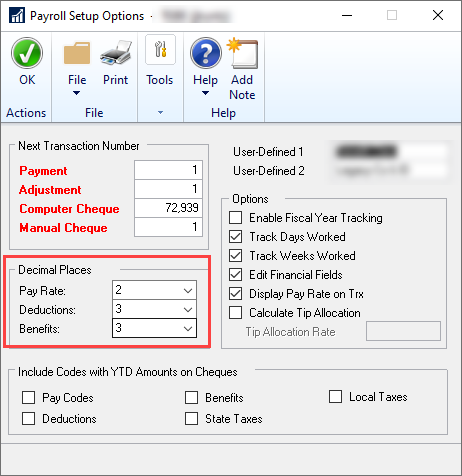Click the Computer Cheque label
This screenshot has width=462, height=476.
pyautogui.click(x=69, y=209)
